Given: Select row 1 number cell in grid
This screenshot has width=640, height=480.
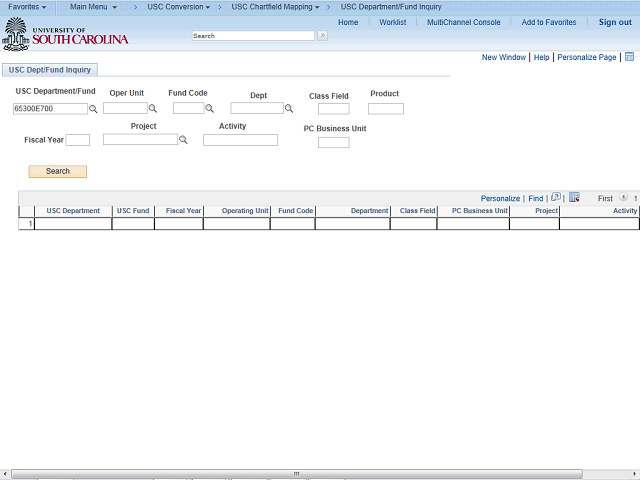Looking at the screenshot, I should (x=27, y=224).
